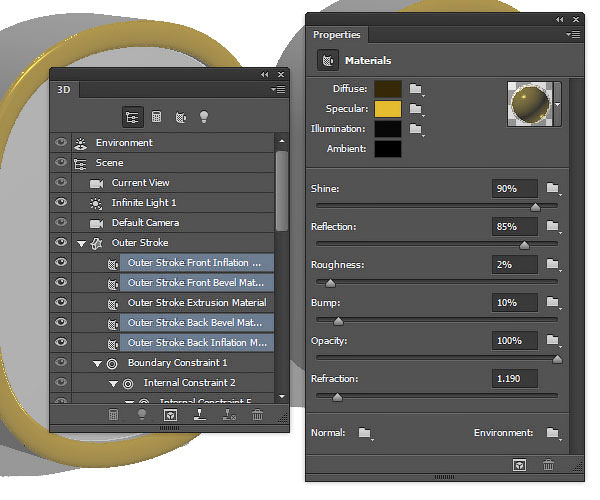The width and height of the screenshot is (600, 500).
Task: Open Properties panel flyout menu
Action: (574, 34)
